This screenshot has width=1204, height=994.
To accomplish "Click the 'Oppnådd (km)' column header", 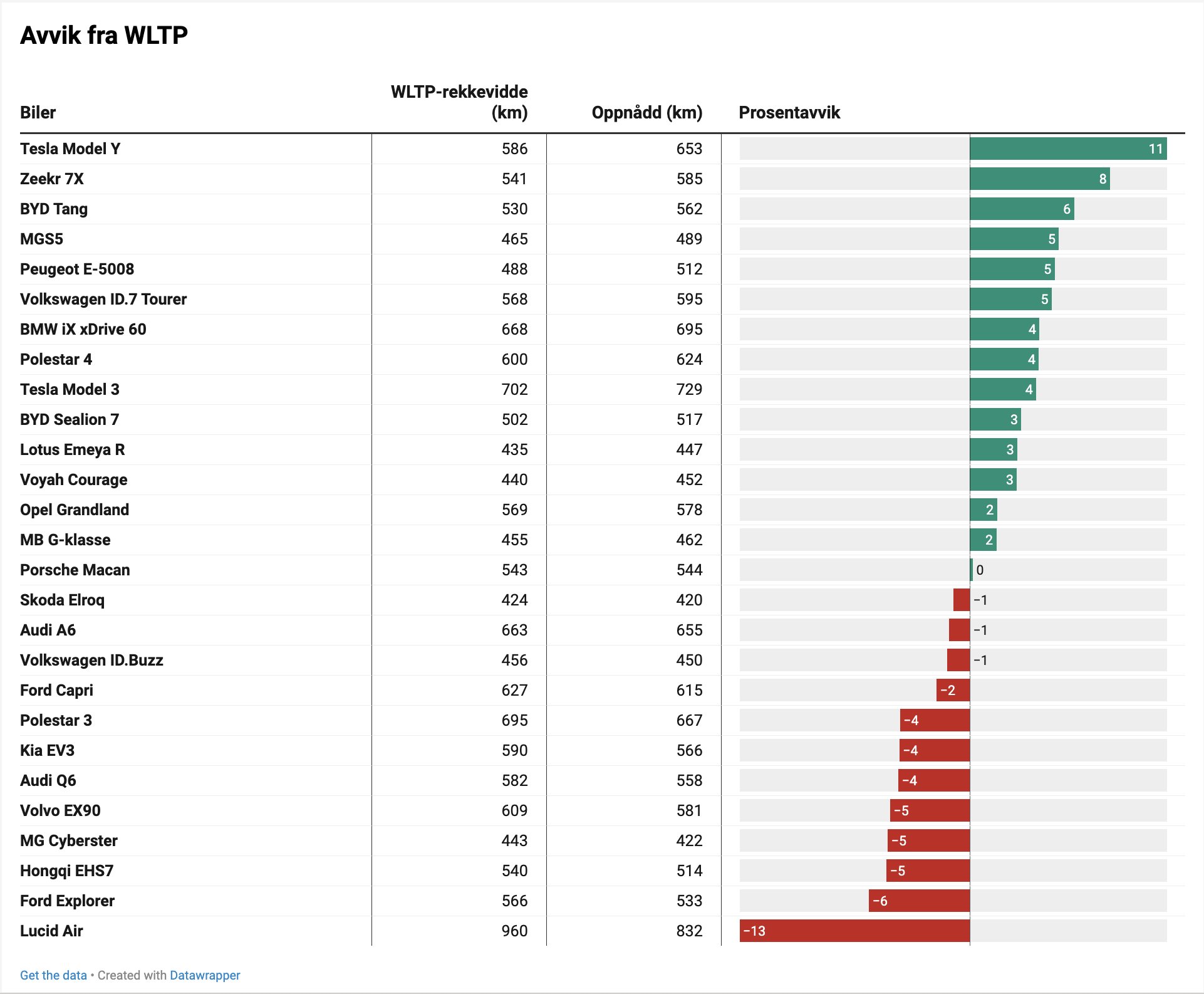I will coord(646,113).
